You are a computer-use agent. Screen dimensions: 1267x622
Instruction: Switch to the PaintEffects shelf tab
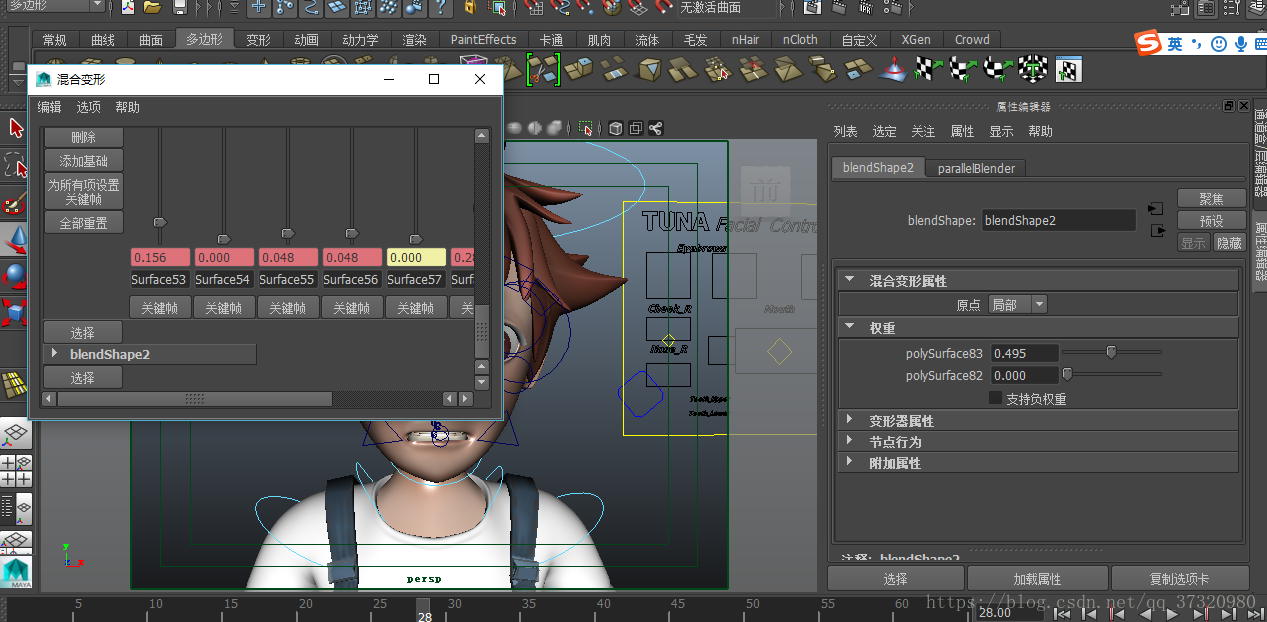[x=483, y=40]
